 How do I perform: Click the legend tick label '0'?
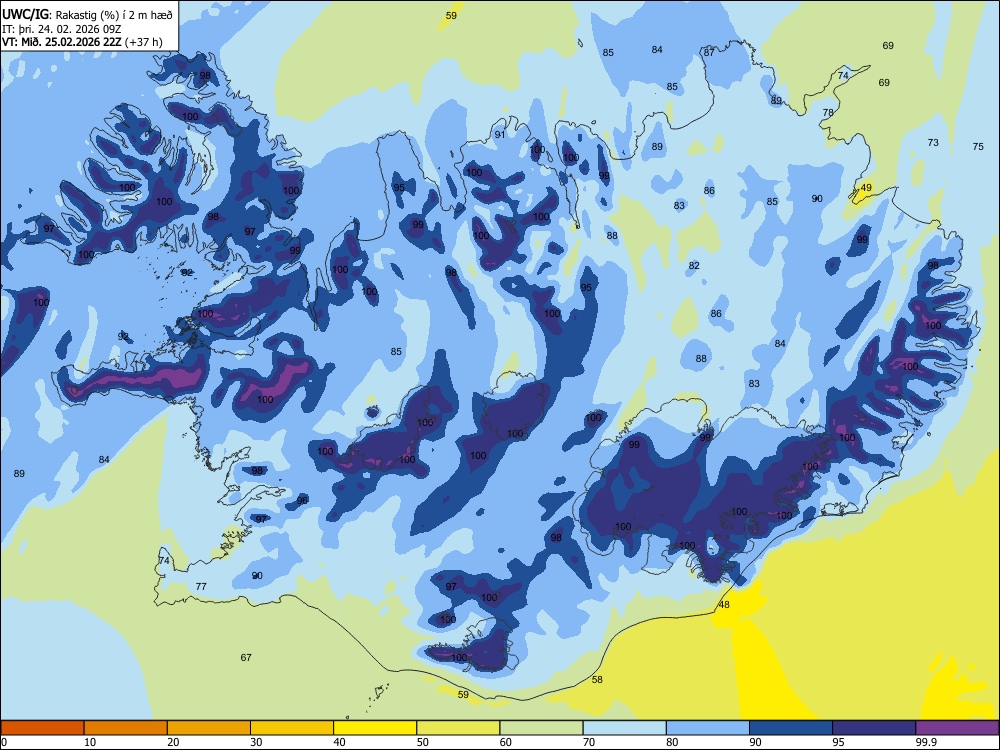click(4, 742)
